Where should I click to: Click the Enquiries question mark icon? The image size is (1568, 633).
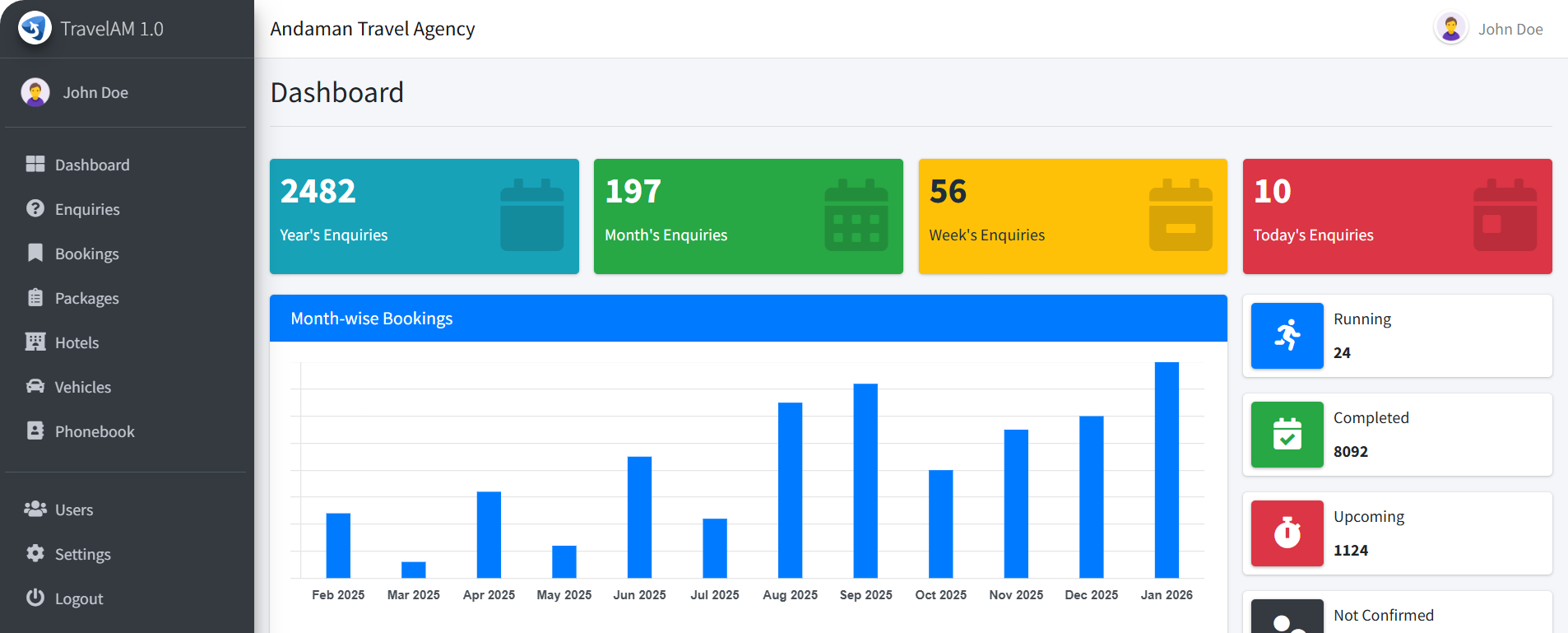coord(35,209)
